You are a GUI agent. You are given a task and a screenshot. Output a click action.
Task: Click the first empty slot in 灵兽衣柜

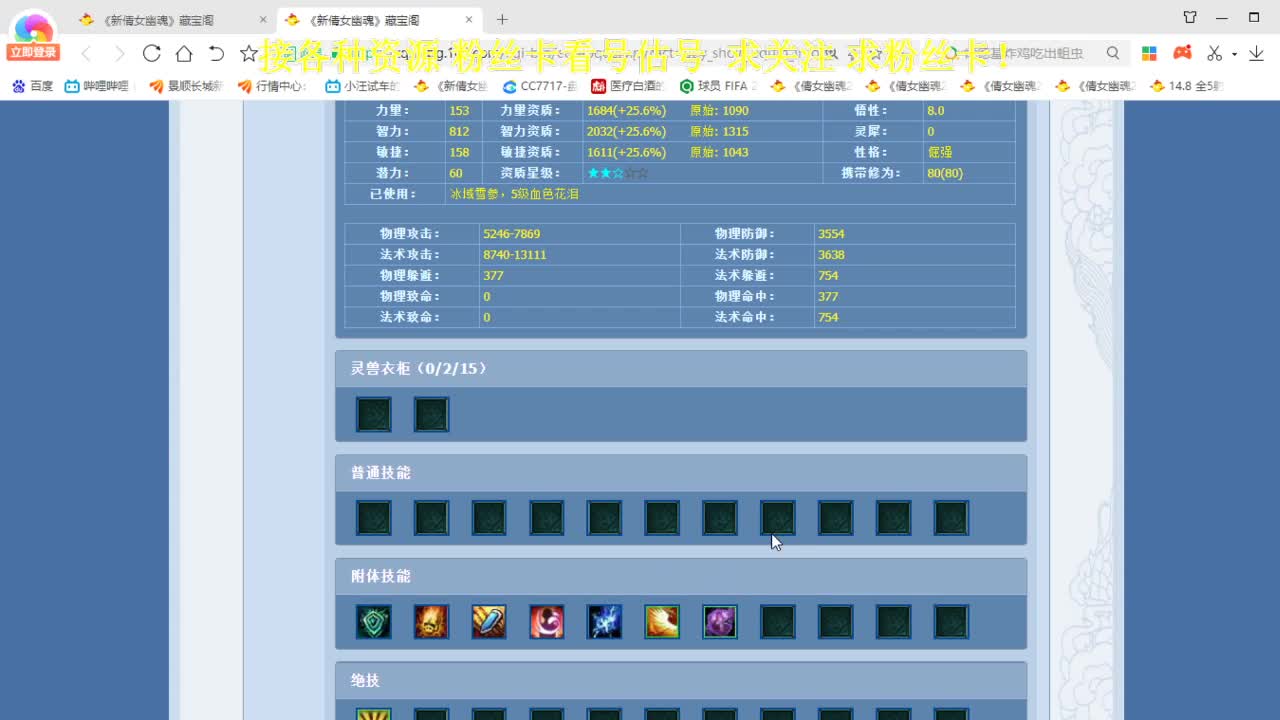coord(374,414)
